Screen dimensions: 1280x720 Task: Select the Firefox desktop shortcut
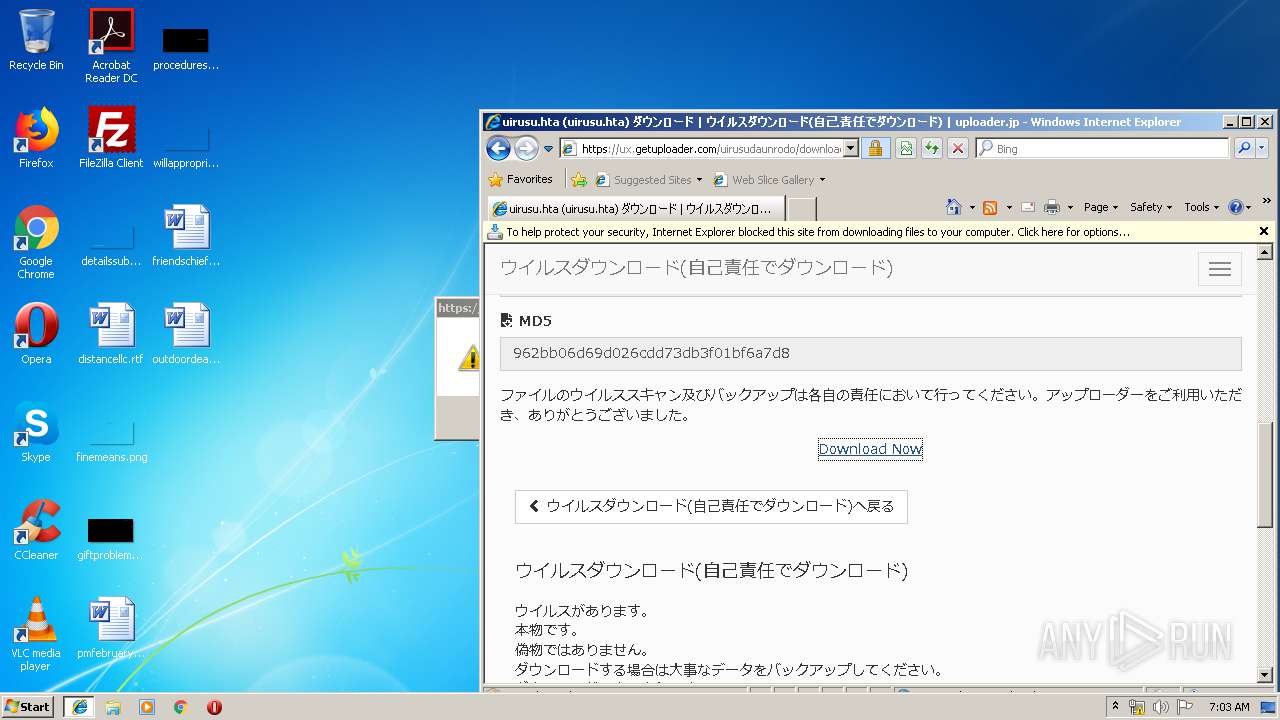point(36,138)
